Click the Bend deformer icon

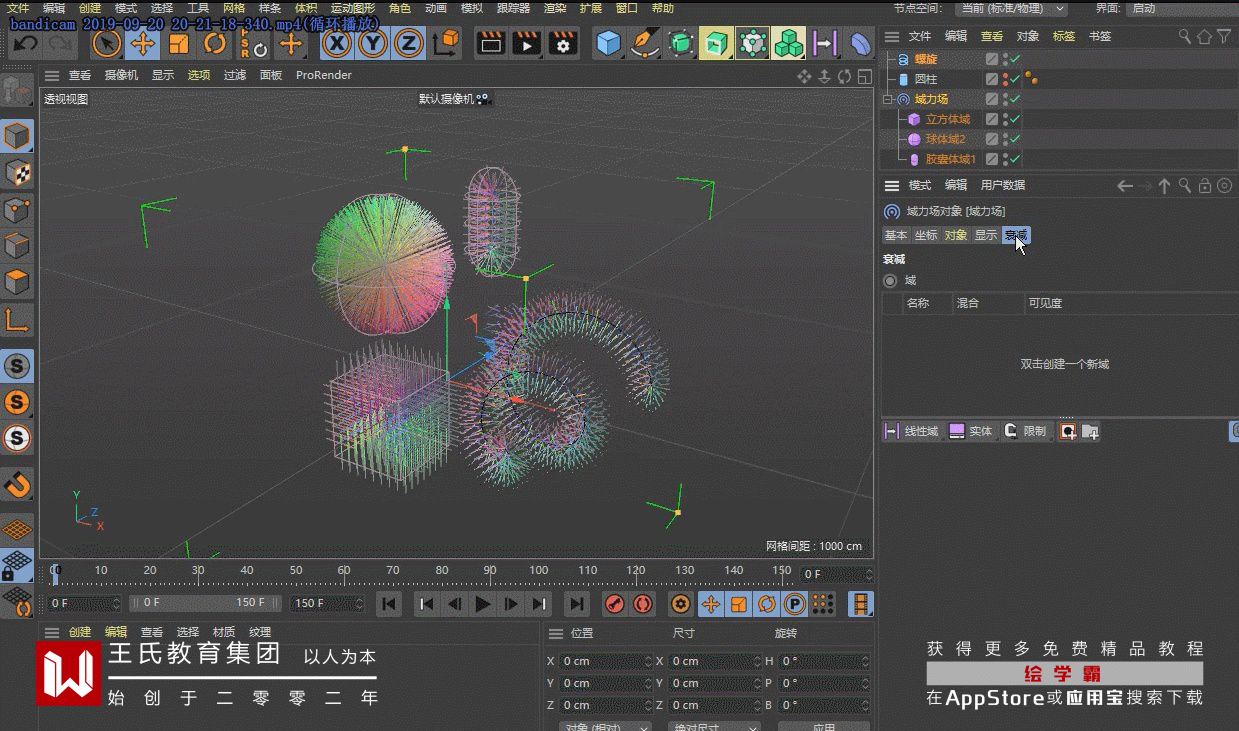pyautogui.click(x=860, y=44)
